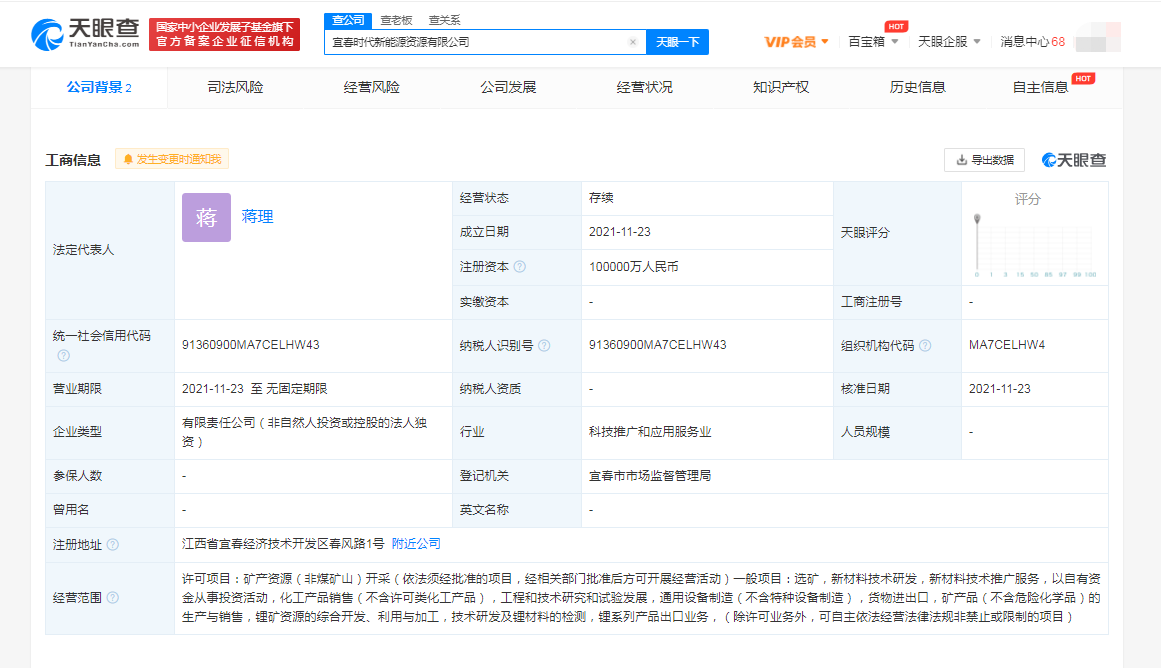This screenshot has height=668, width=1161.
Task: Switch to the 自主信息 tab
Action: click(1040, 87)
